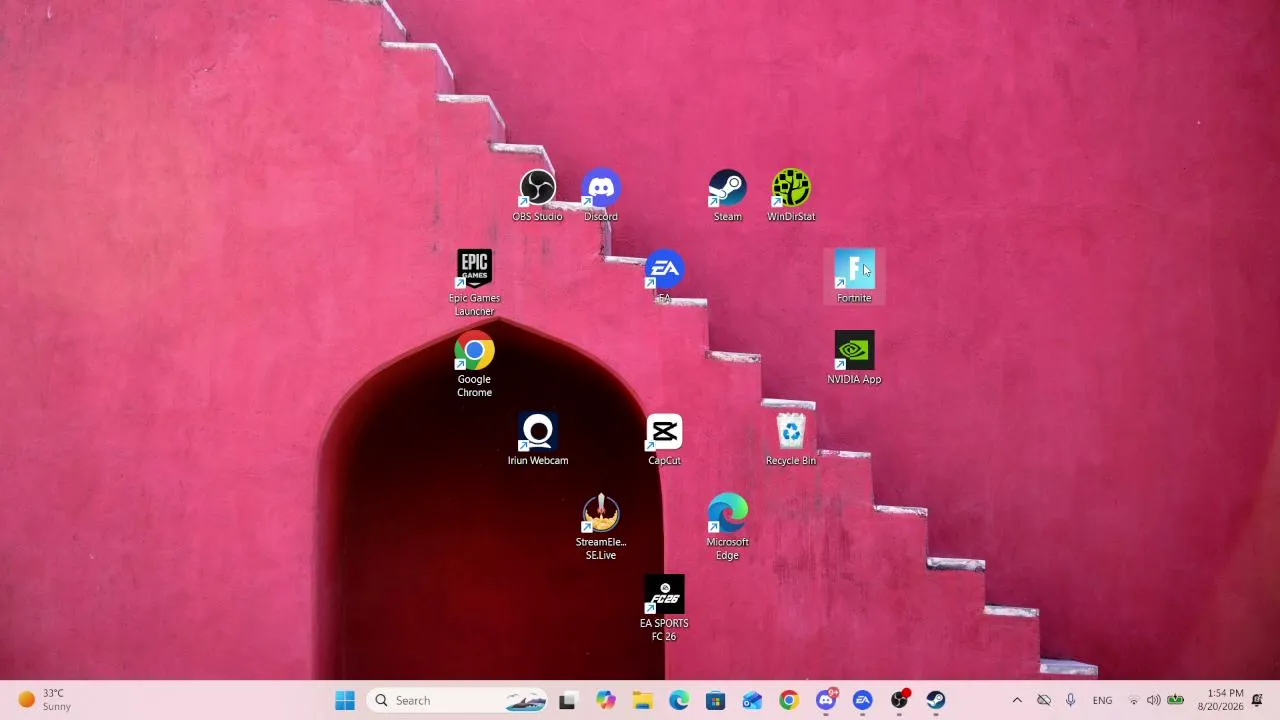
Task: Select the WinDirStat desktop shortcut
Action: pos(791,196)
